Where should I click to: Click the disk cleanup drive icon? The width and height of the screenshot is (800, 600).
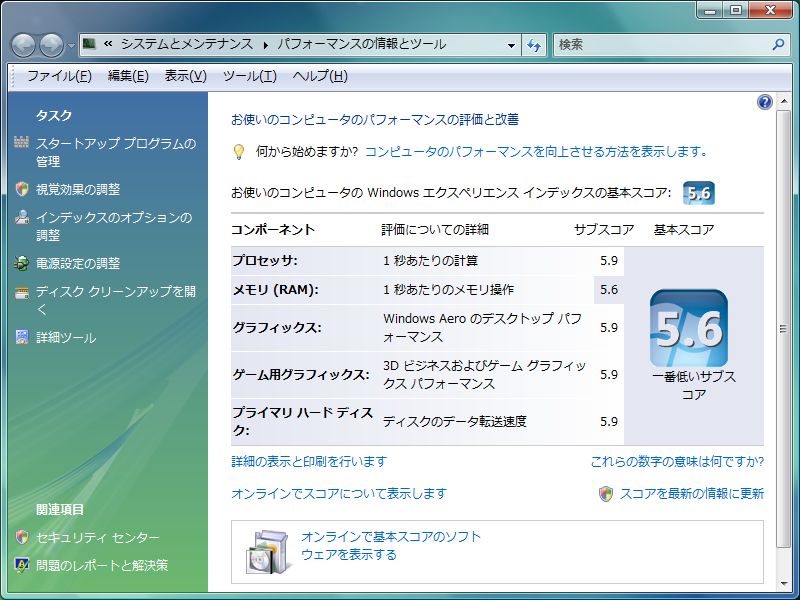tap(21, 292)
